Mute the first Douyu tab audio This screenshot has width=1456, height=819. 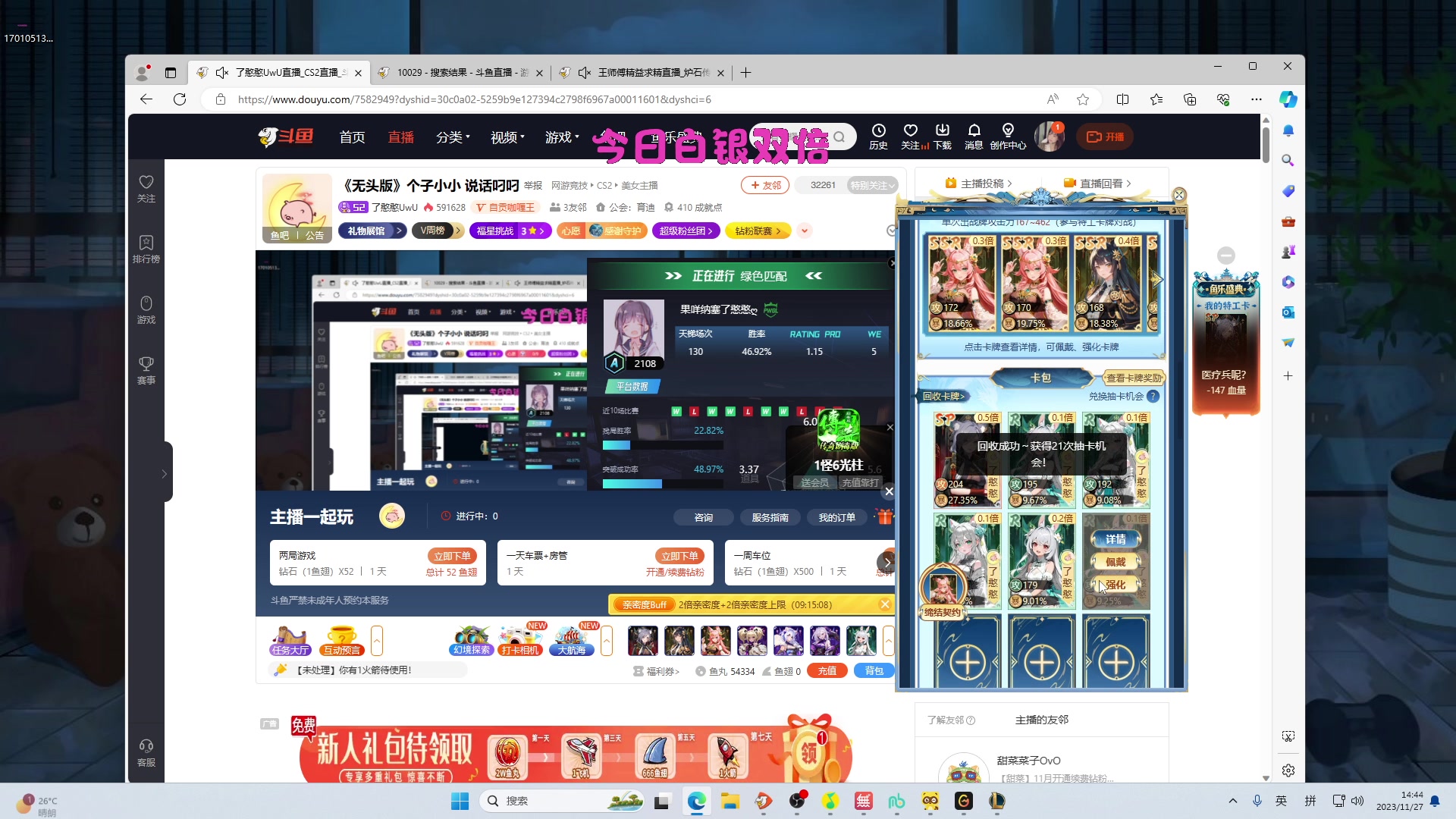(222, 73)
